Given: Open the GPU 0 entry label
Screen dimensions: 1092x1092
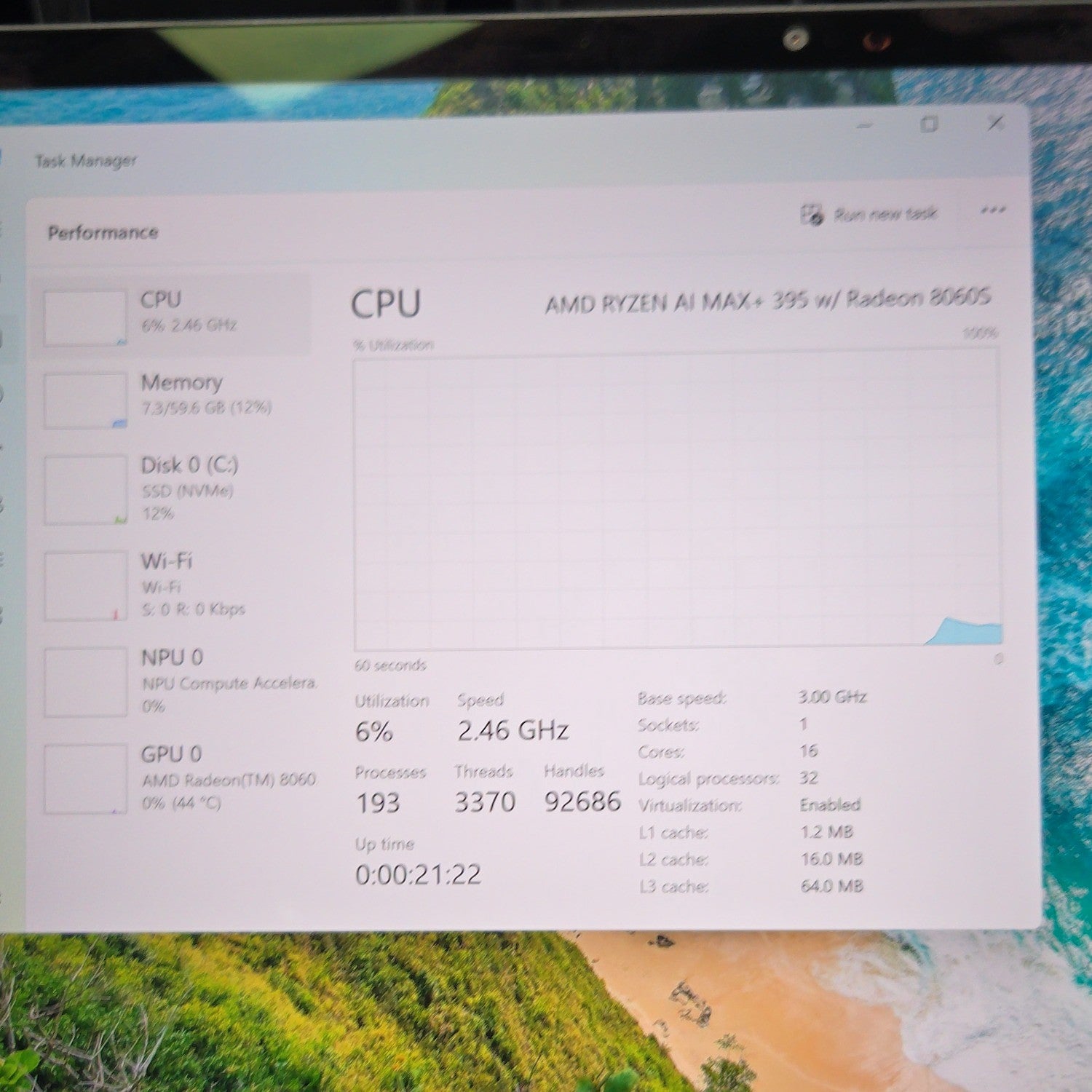Looking at the screenshot, I should pos(171,753).
